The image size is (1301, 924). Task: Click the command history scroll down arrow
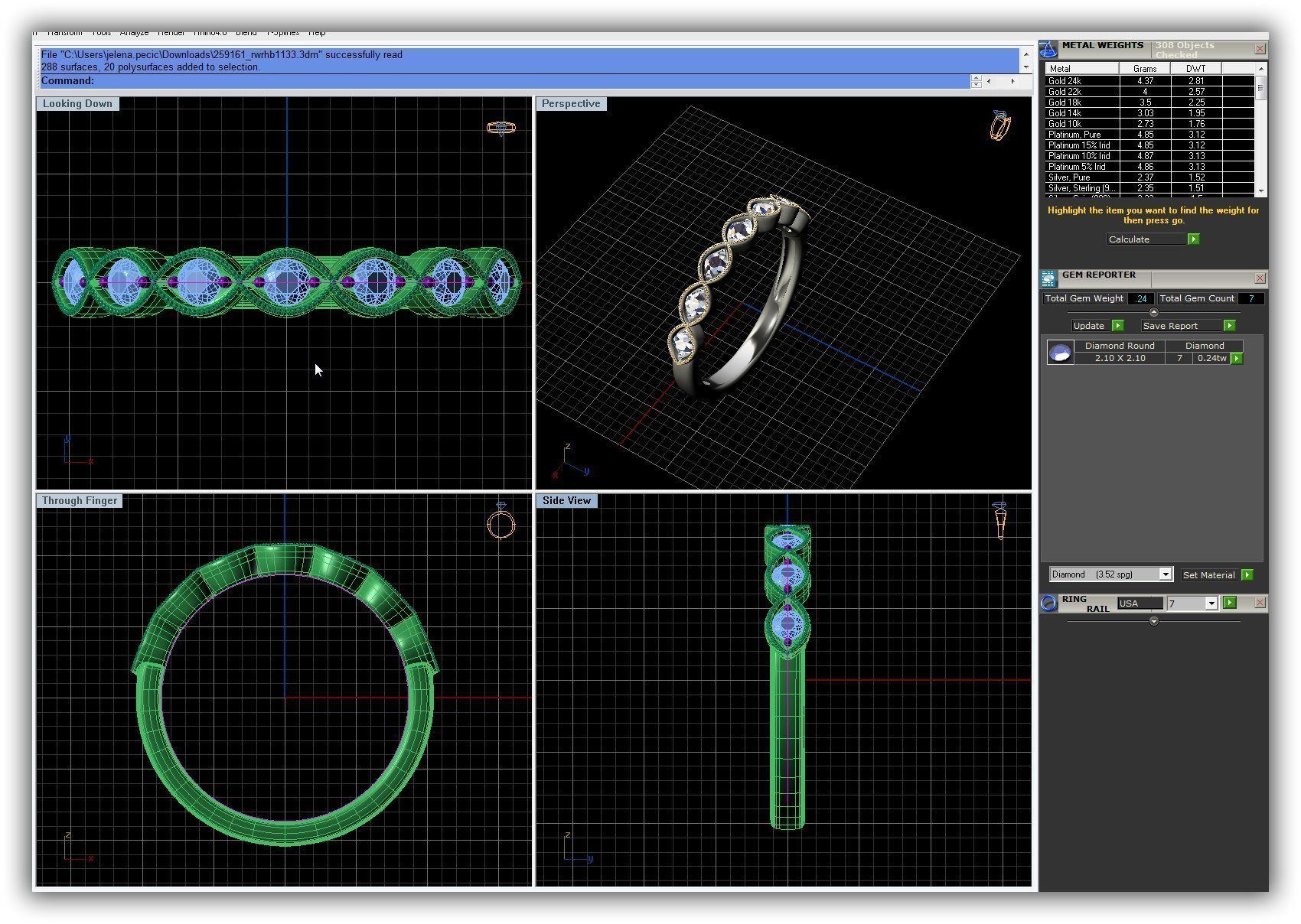pos(1026,67)
